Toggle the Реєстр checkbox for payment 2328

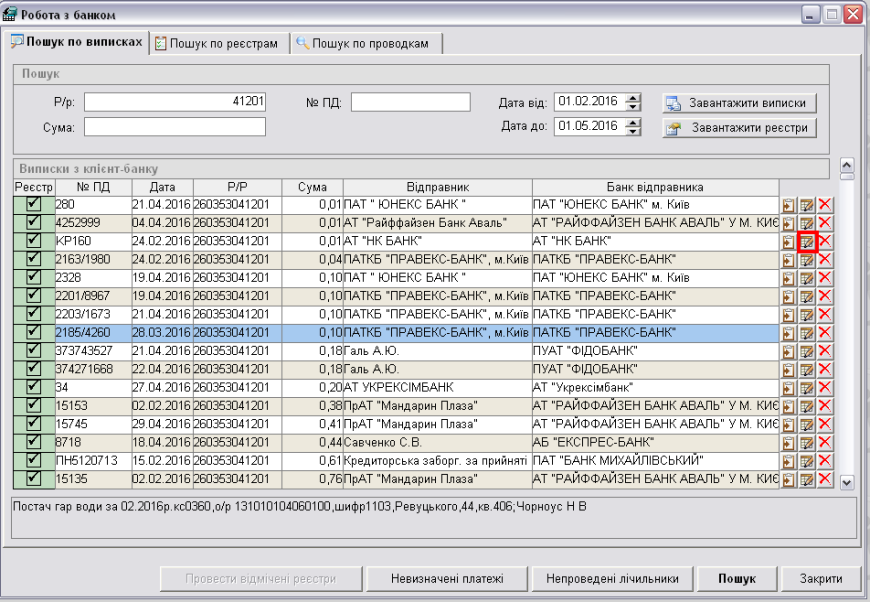click(33, 277)
